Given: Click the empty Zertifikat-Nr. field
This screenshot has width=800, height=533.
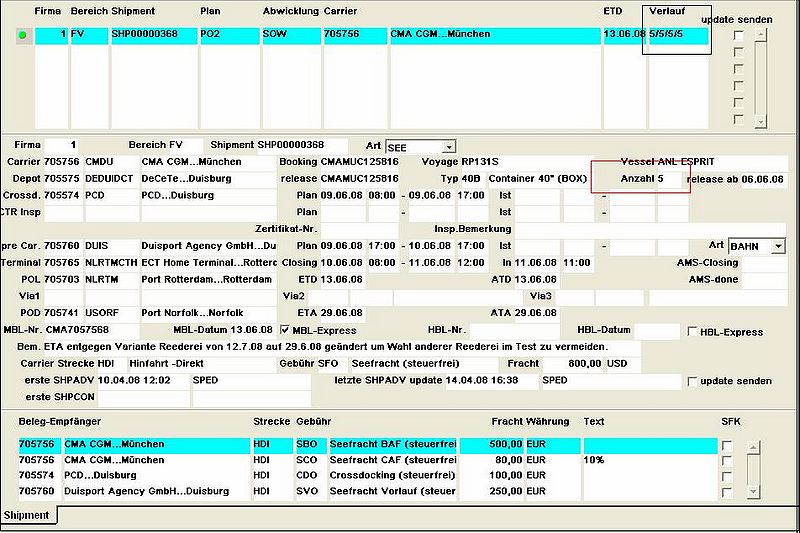Looking at the screenshot, I should pos(359,229).
